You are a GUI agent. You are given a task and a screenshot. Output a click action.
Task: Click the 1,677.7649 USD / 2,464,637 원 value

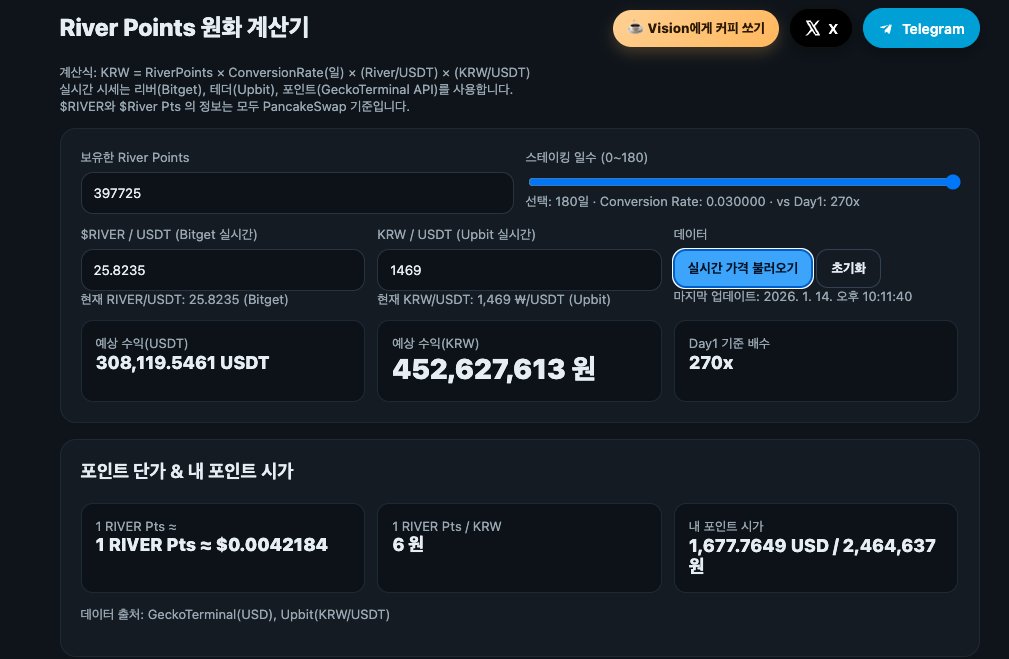click(x=812, y=555)
